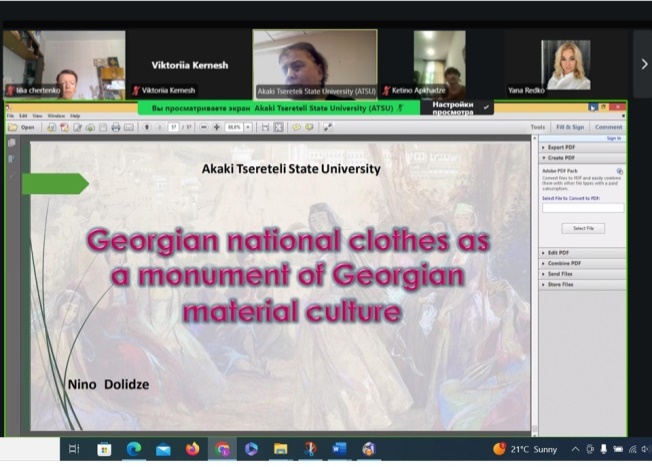Open File Explorer from the taskbar
This screenshot has width=652, height=467.
pos(281,449)
